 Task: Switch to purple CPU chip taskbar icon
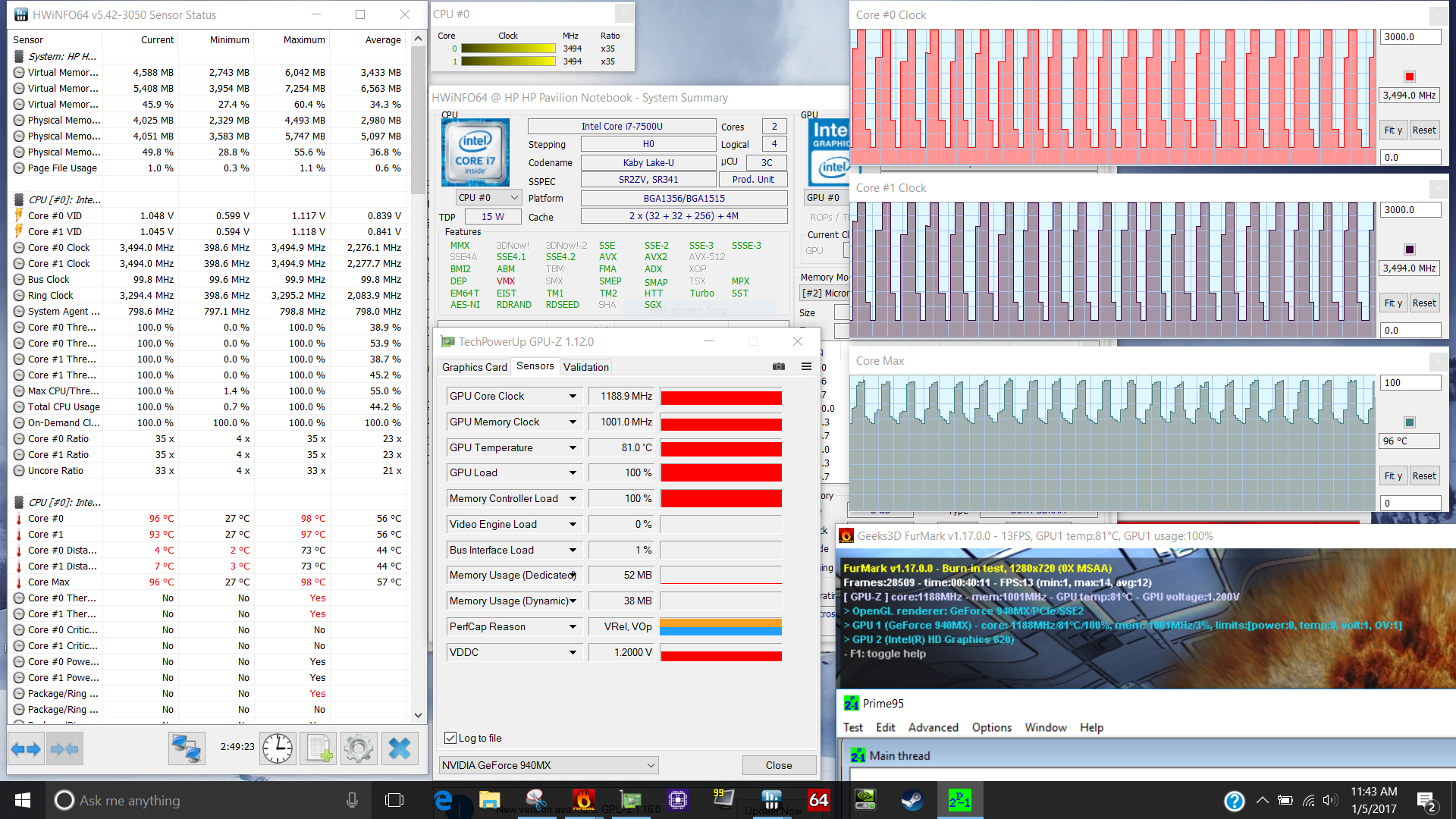[x=678, y=799]
